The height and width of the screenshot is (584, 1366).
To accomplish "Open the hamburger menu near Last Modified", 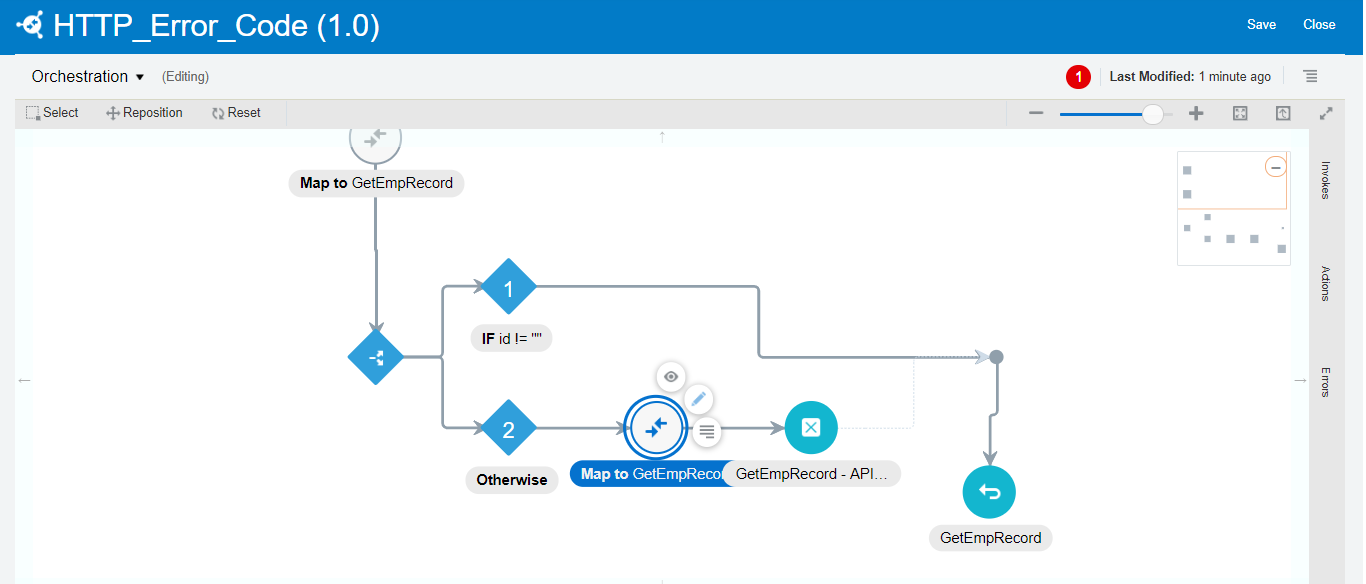I will point(1310,76).
